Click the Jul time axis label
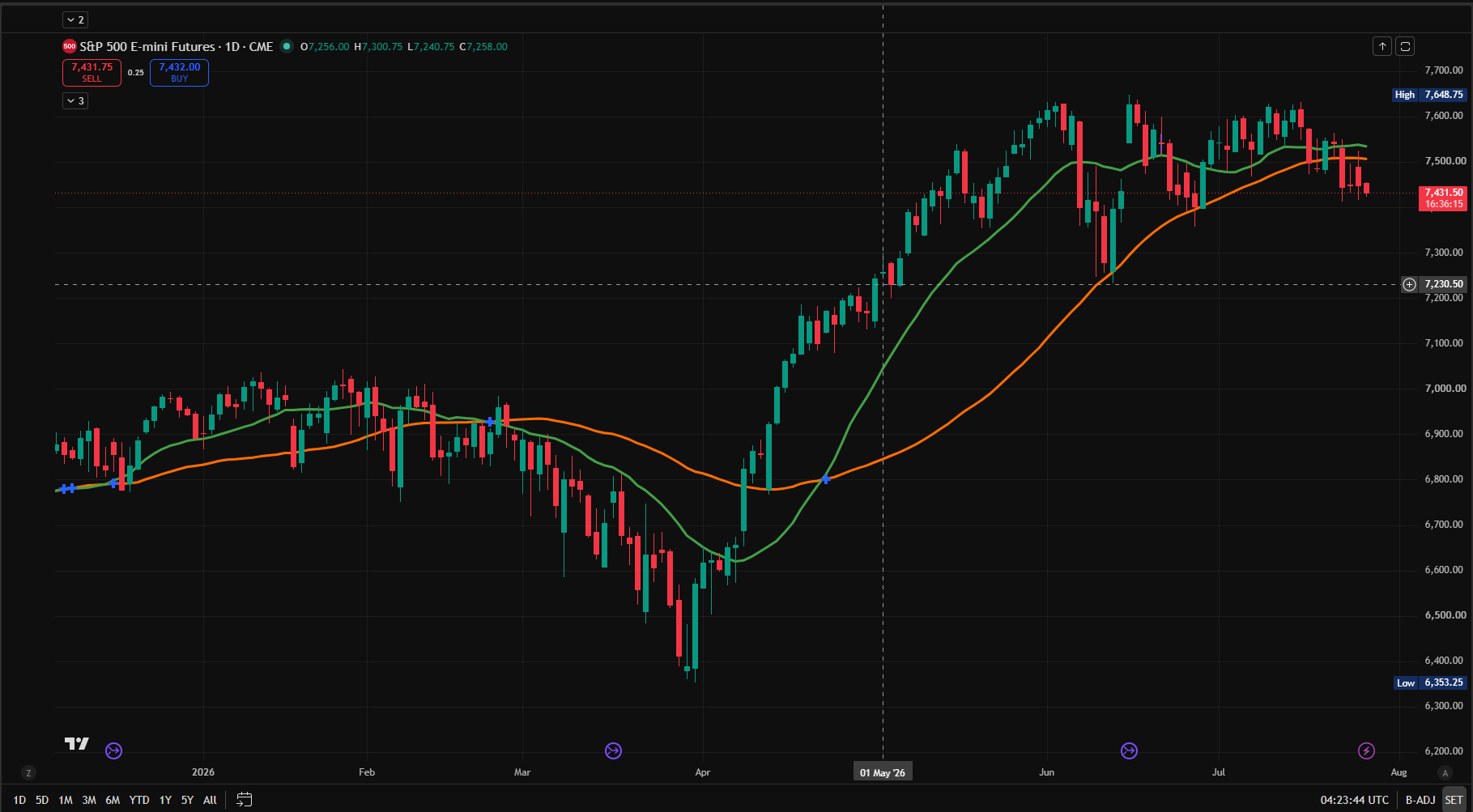This screenshot has width=1473, height=812. (x=1219, y=772)
